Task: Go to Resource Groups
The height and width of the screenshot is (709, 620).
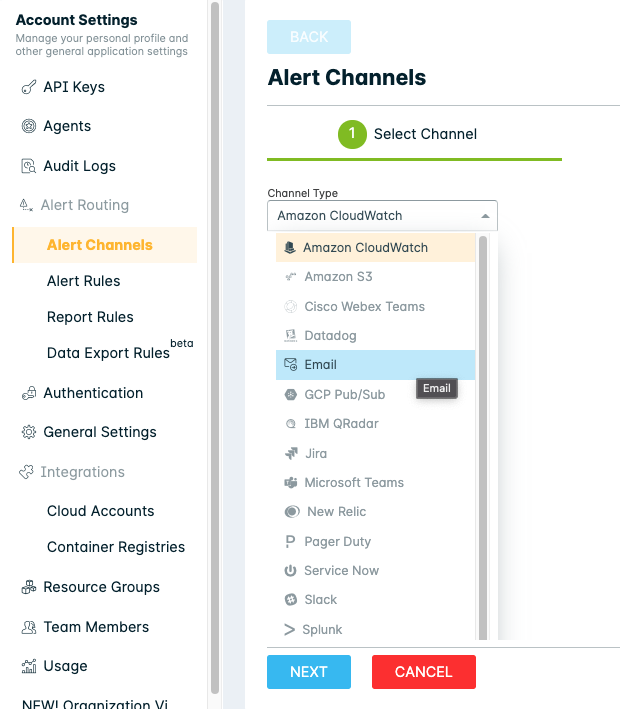Action: [101, 587]
